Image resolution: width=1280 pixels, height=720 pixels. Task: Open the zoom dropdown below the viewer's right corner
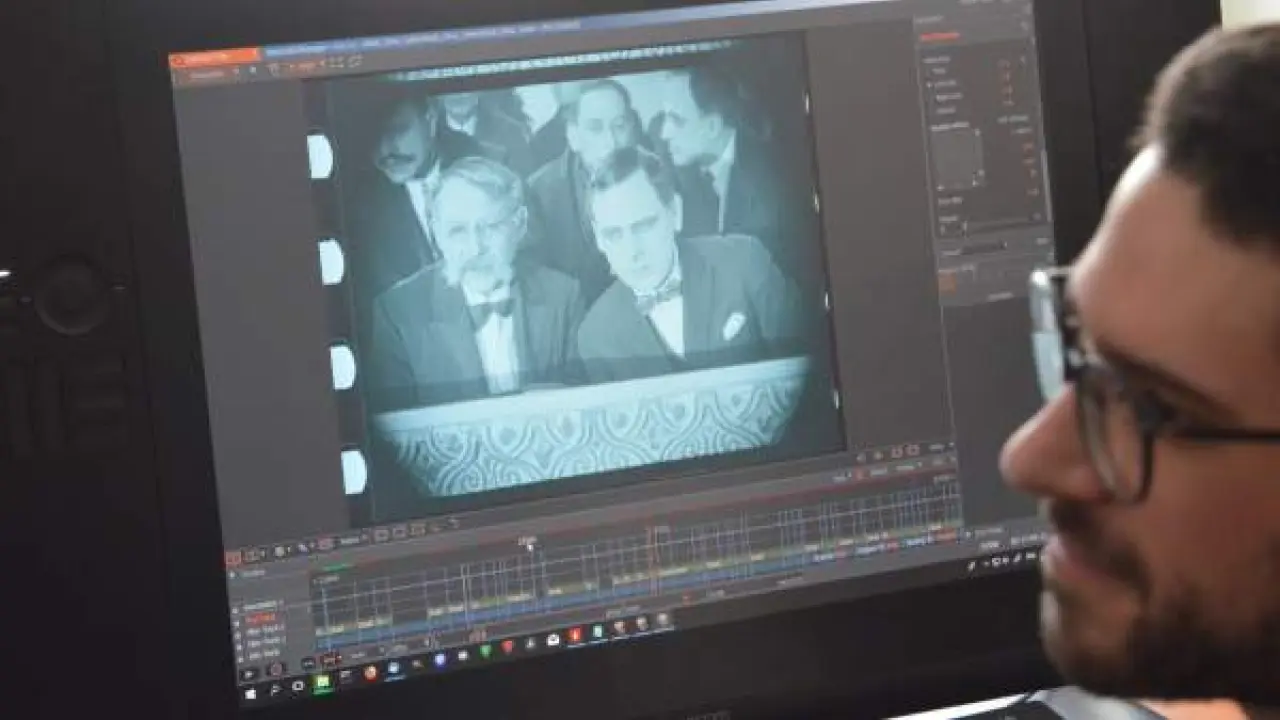[936, 448]
